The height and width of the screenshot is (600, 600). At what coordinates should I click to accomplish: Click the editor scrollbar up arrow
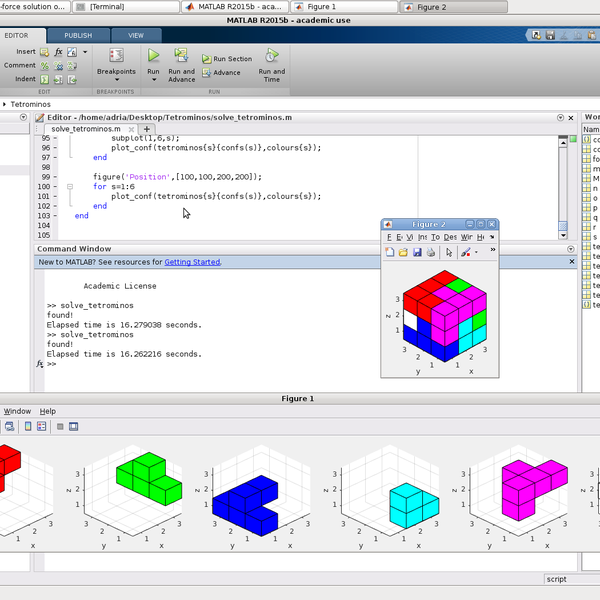tap(563, 143)
